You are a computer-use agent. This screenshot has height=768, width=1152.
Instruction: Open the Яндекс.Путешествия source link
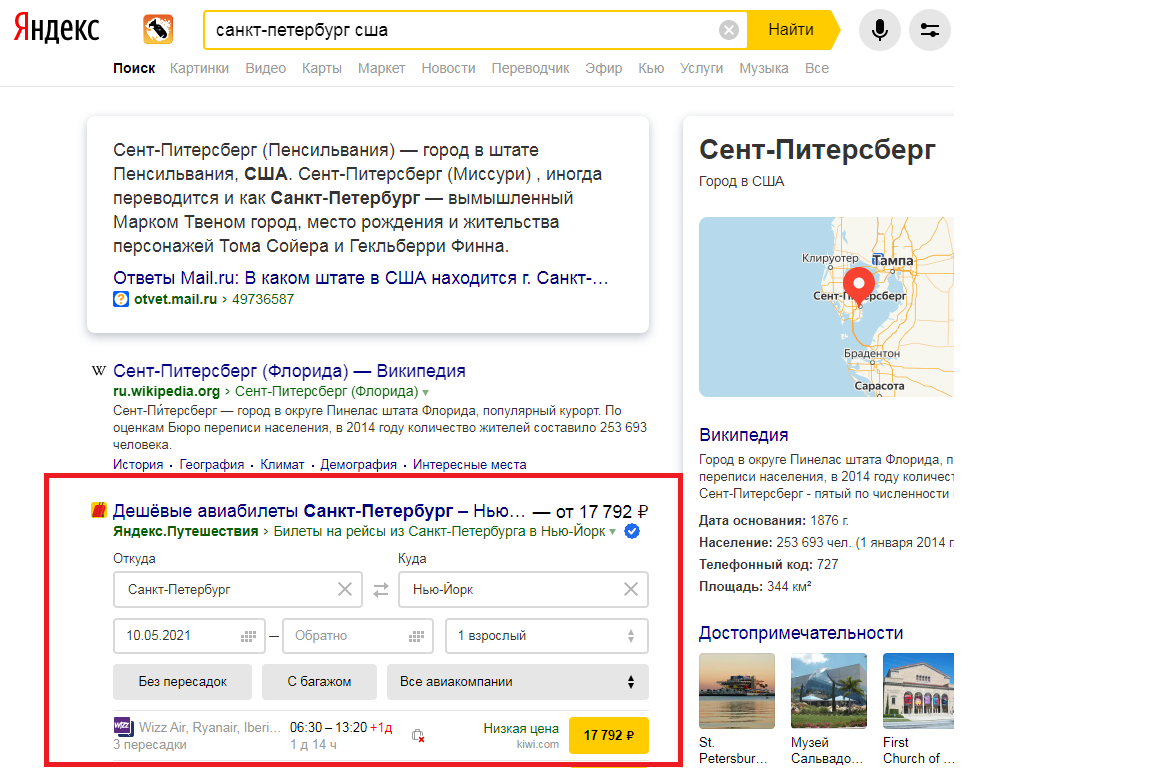(186, 531)
